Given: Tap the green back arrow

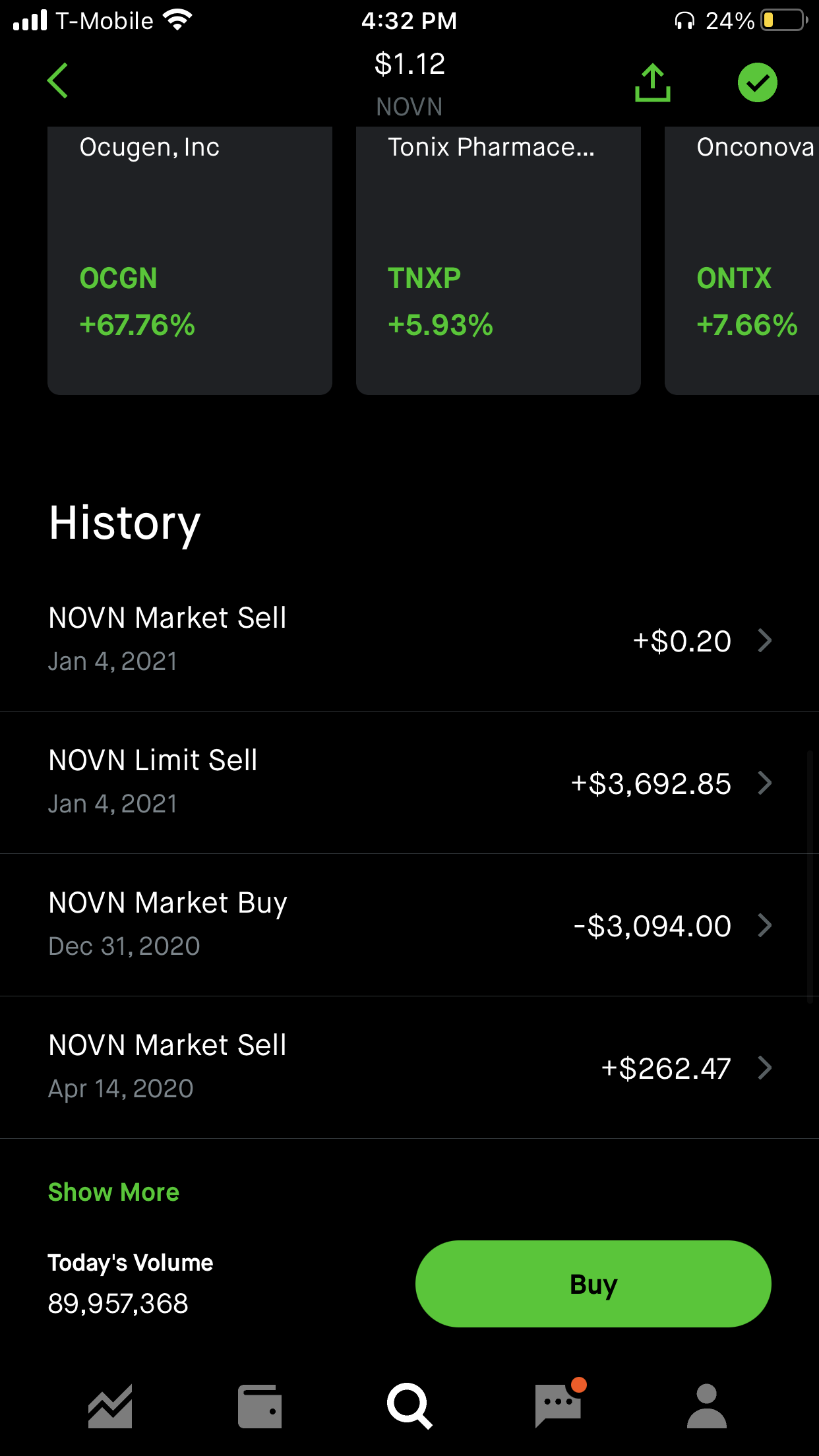Looking at the screenshot, I should tap(58, 81).
